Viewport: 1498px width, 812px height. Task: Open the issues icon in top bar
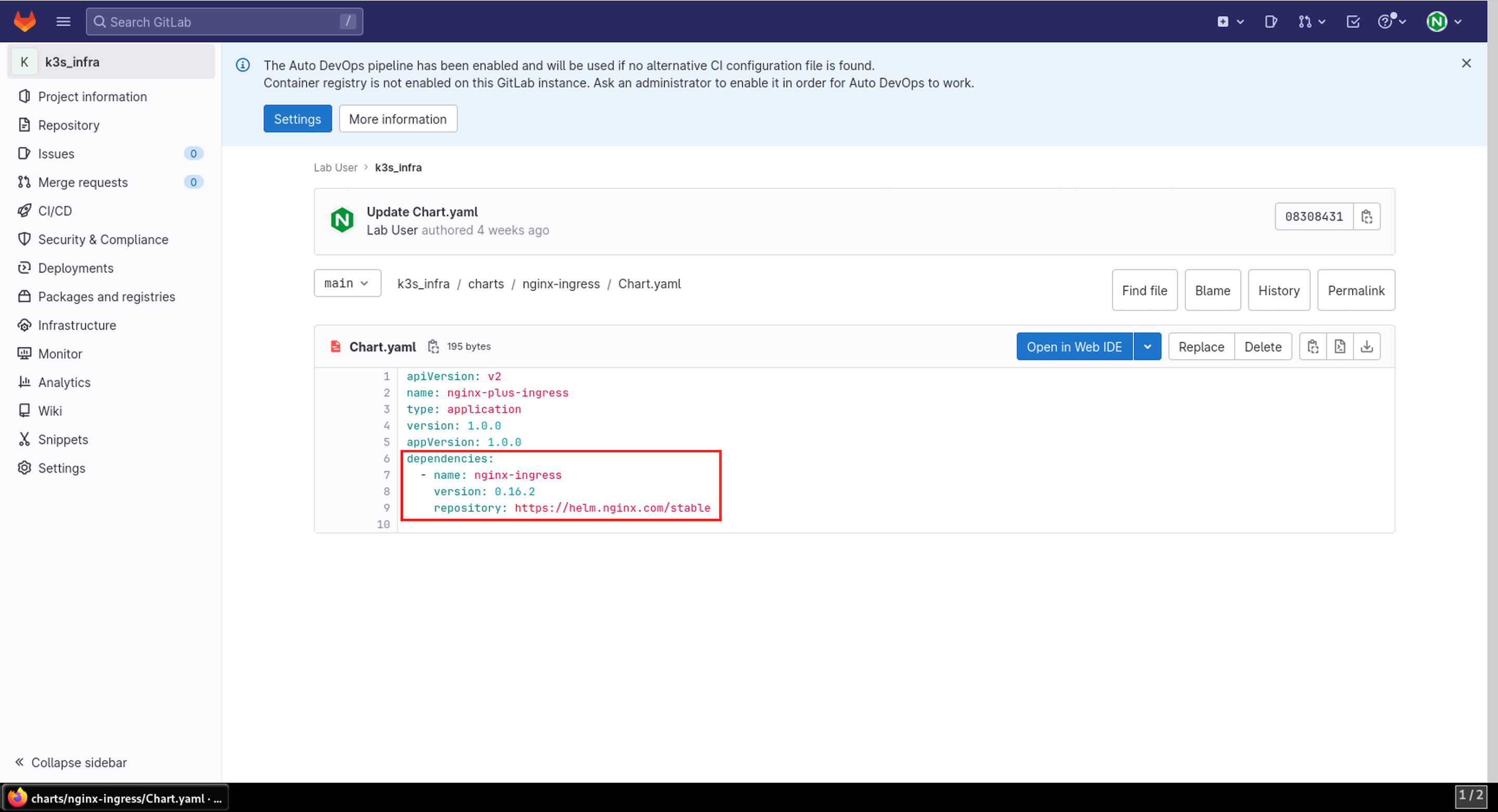(1271, 21)
